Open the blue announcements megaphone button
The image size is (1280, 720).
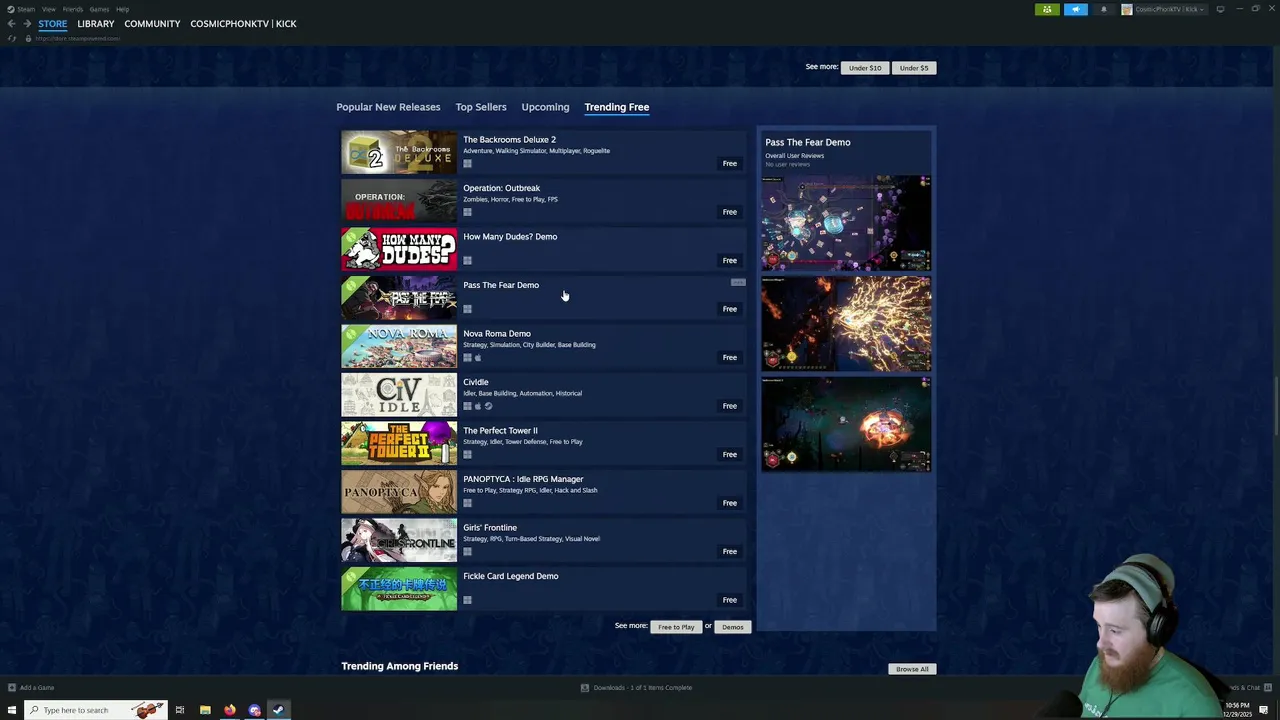[1076, 9]
